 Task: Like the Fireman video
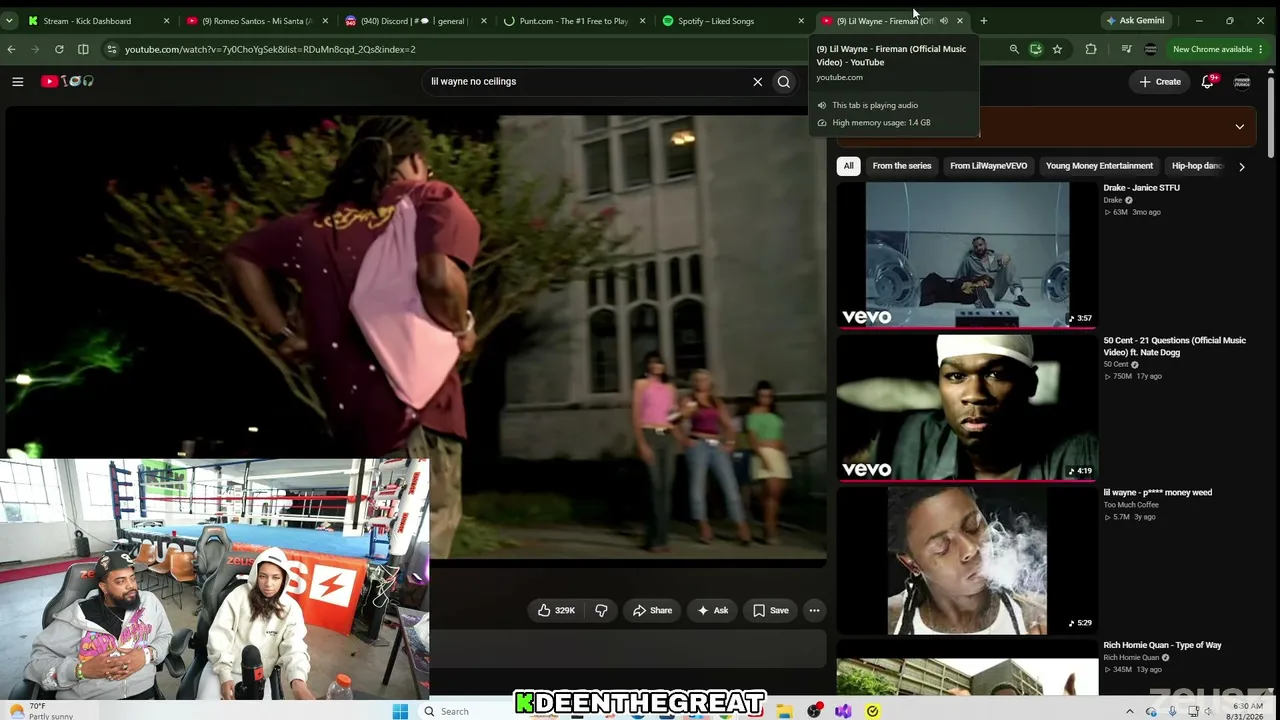pyautogui.click(x=556, y=610)
